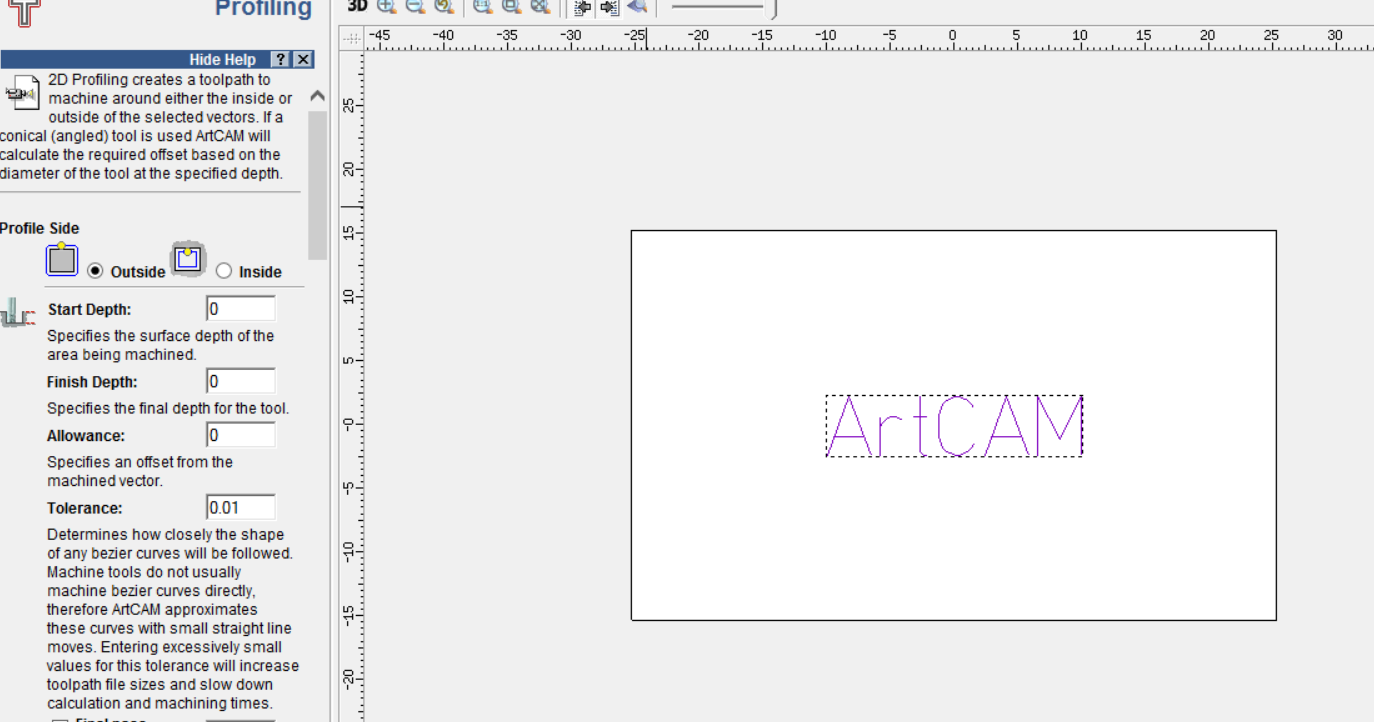
Task: Click the Profiling panel title
Action: tap(264, 9)
